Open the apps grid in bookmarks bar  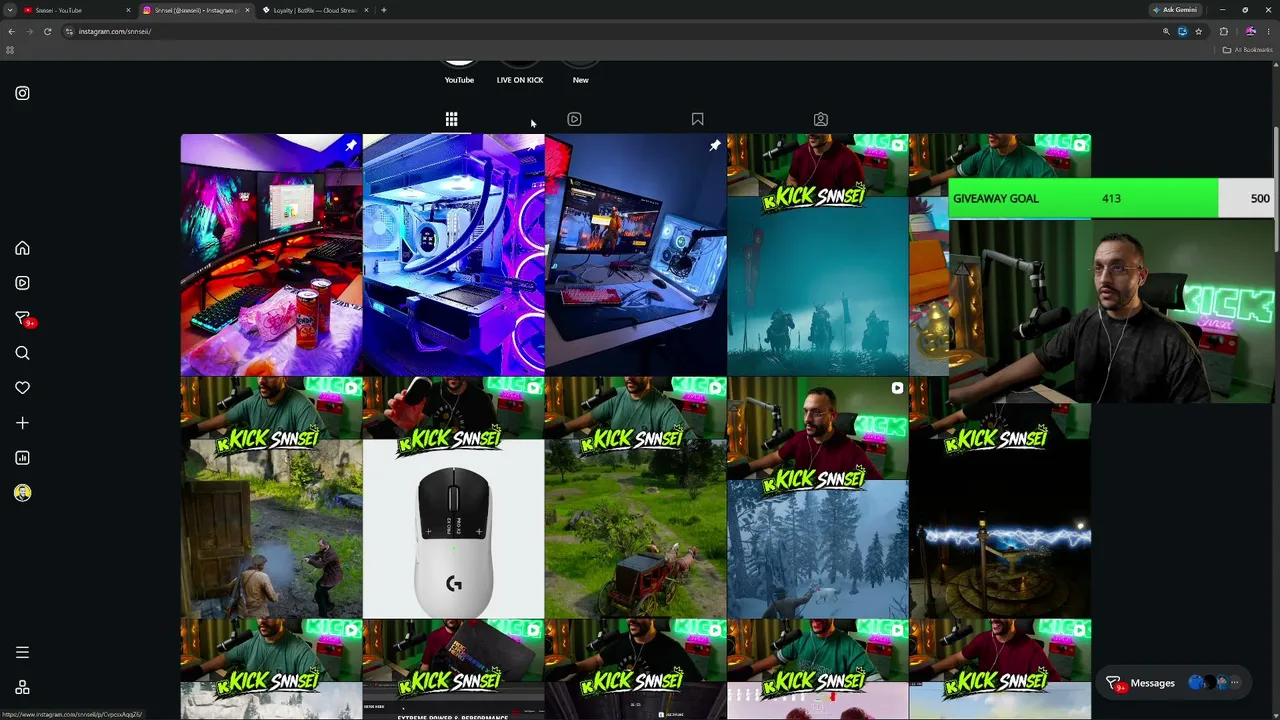click(x=10, y=50)
